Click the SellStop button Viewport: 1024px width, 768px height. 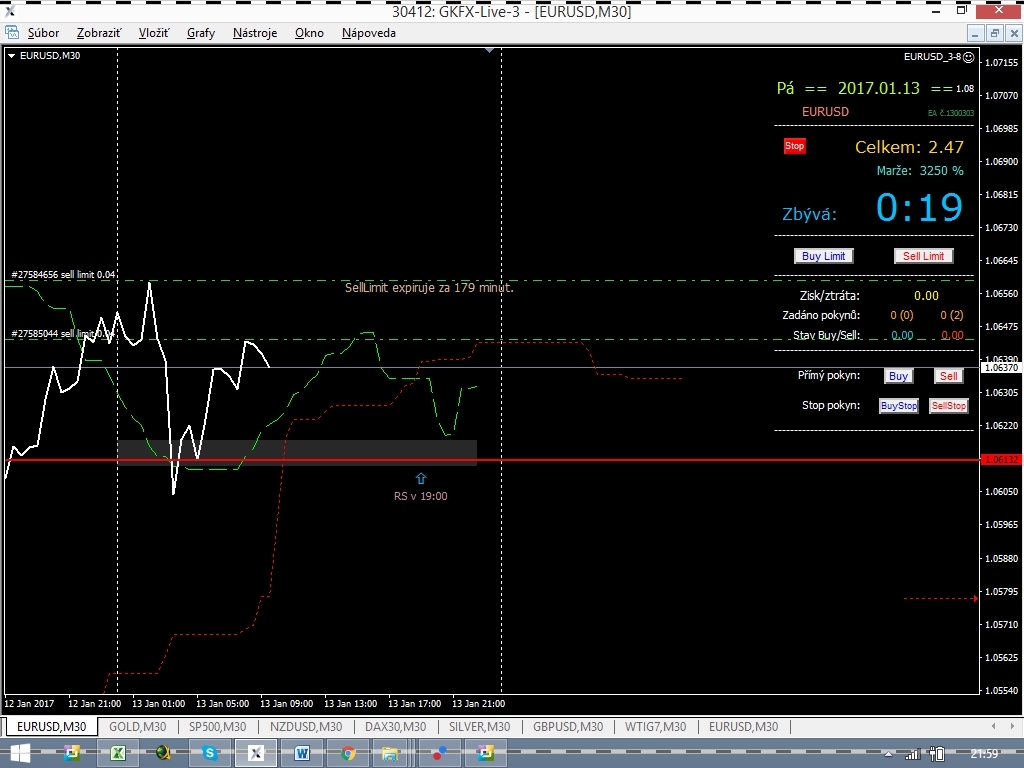click(x=948, y=406)
